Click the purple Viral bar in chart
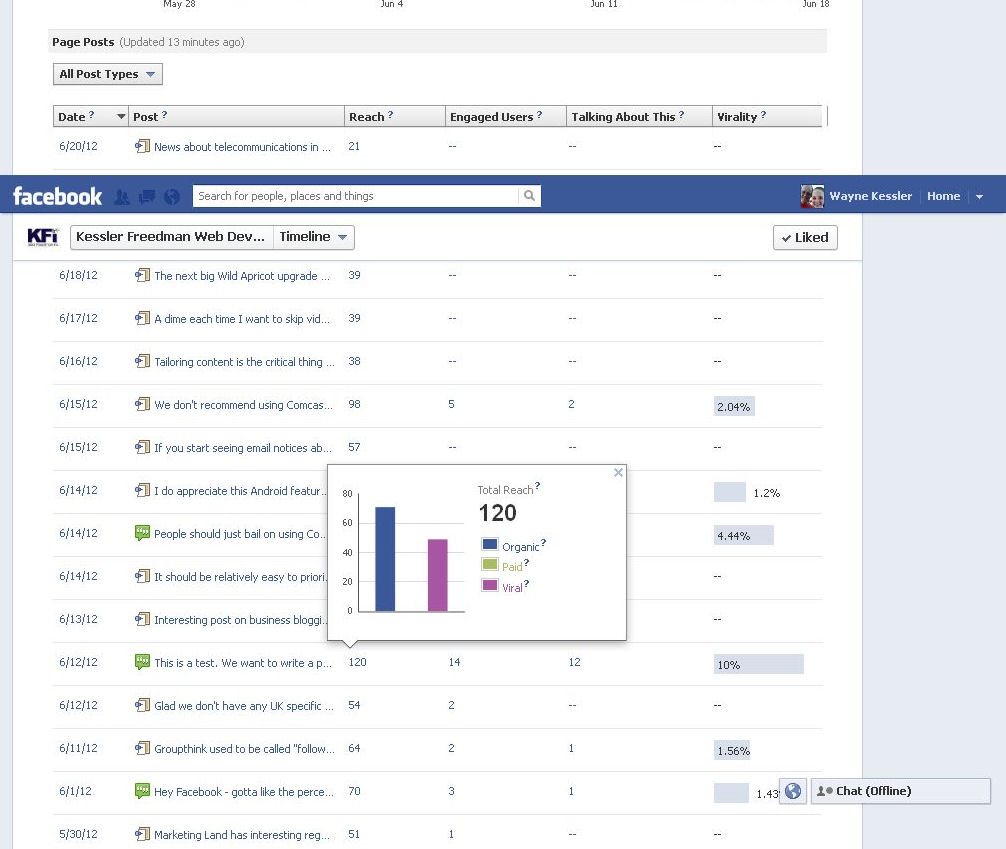Viewport: 1006px width, 849px height. point(438,575)
